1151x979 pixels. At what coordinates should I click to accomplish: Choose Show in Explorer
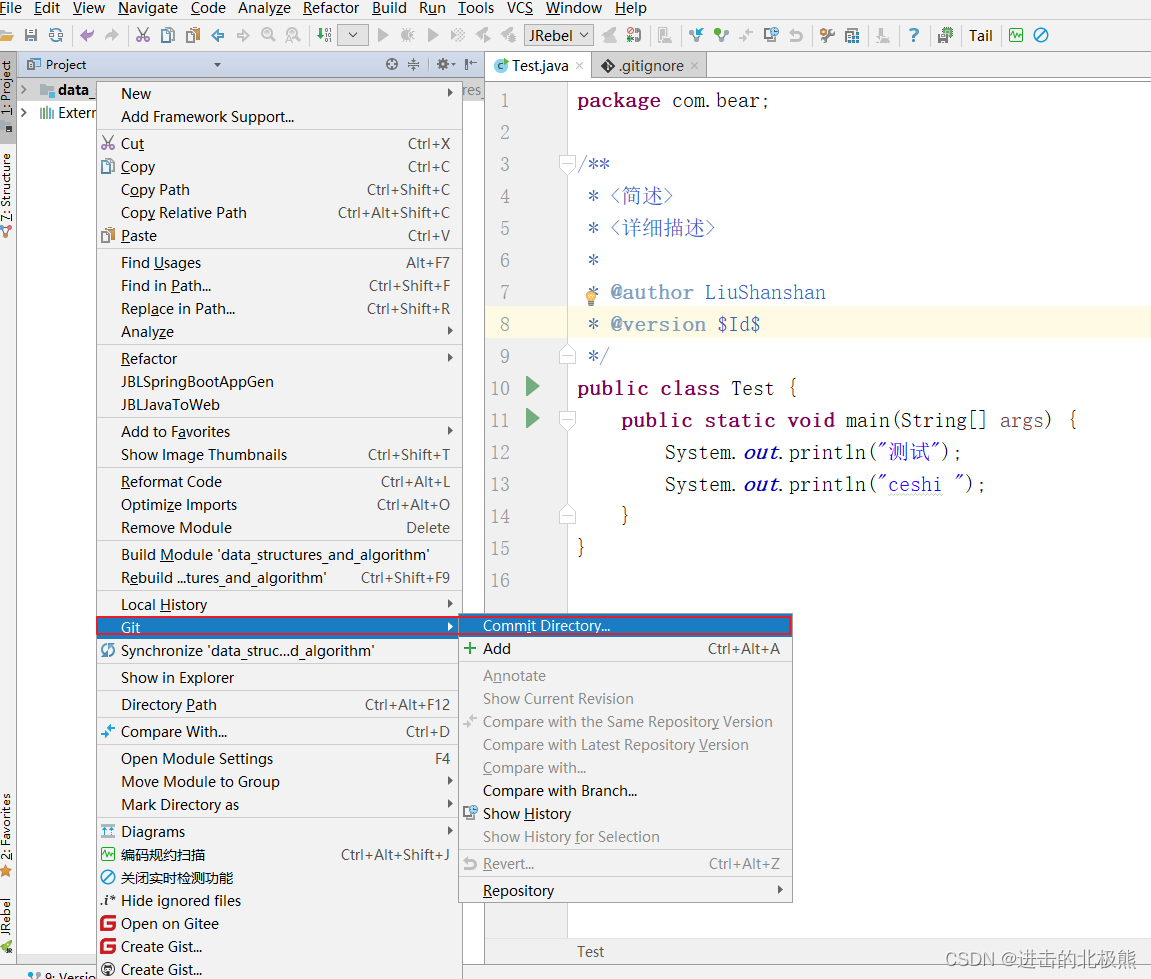277,677
